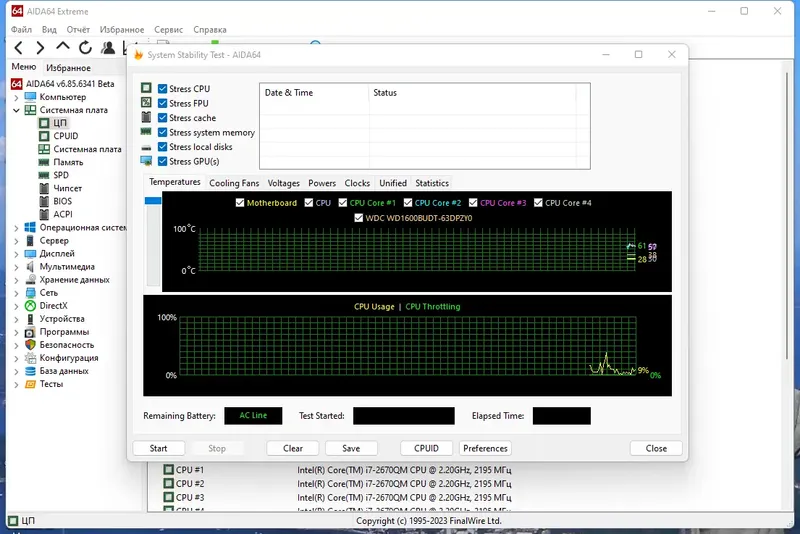Open the Сервис menu
This screenshot has width=800, height=534.
click(x=168, y=30)
